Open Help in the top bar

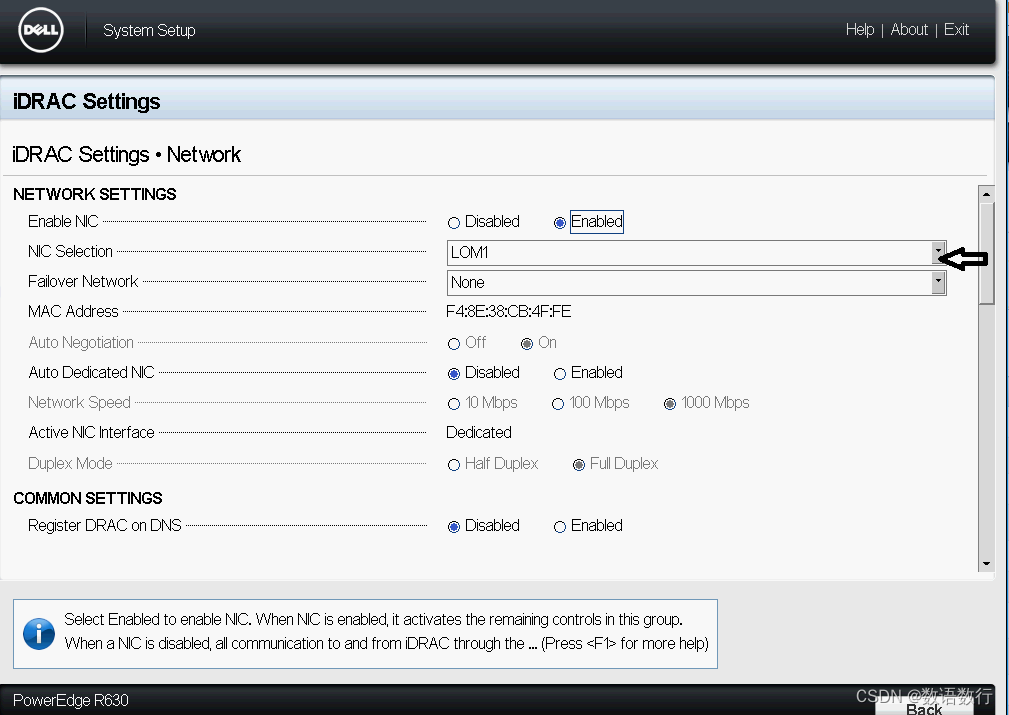(x=860, y=30)
